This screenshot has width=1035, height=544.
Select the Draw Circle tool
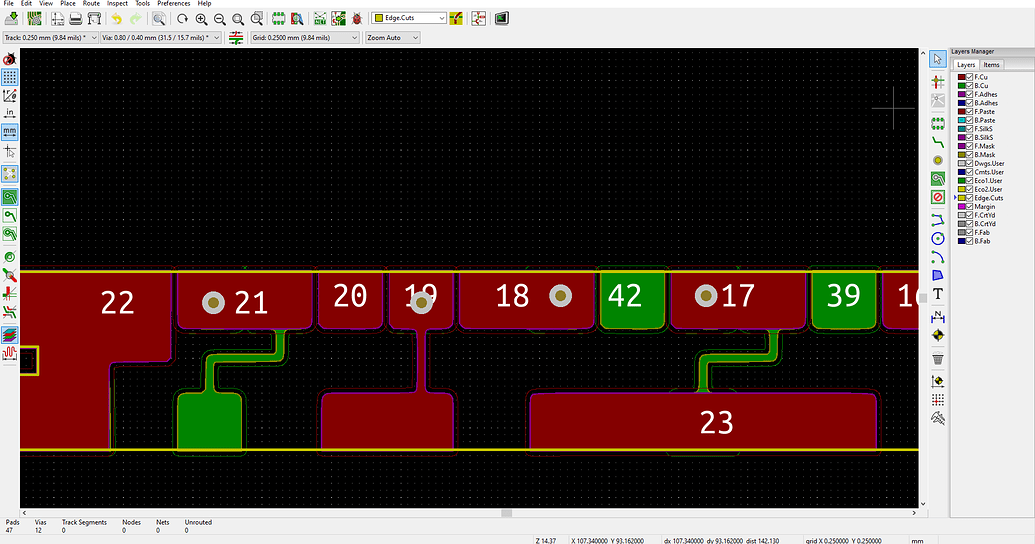(937, 238)
